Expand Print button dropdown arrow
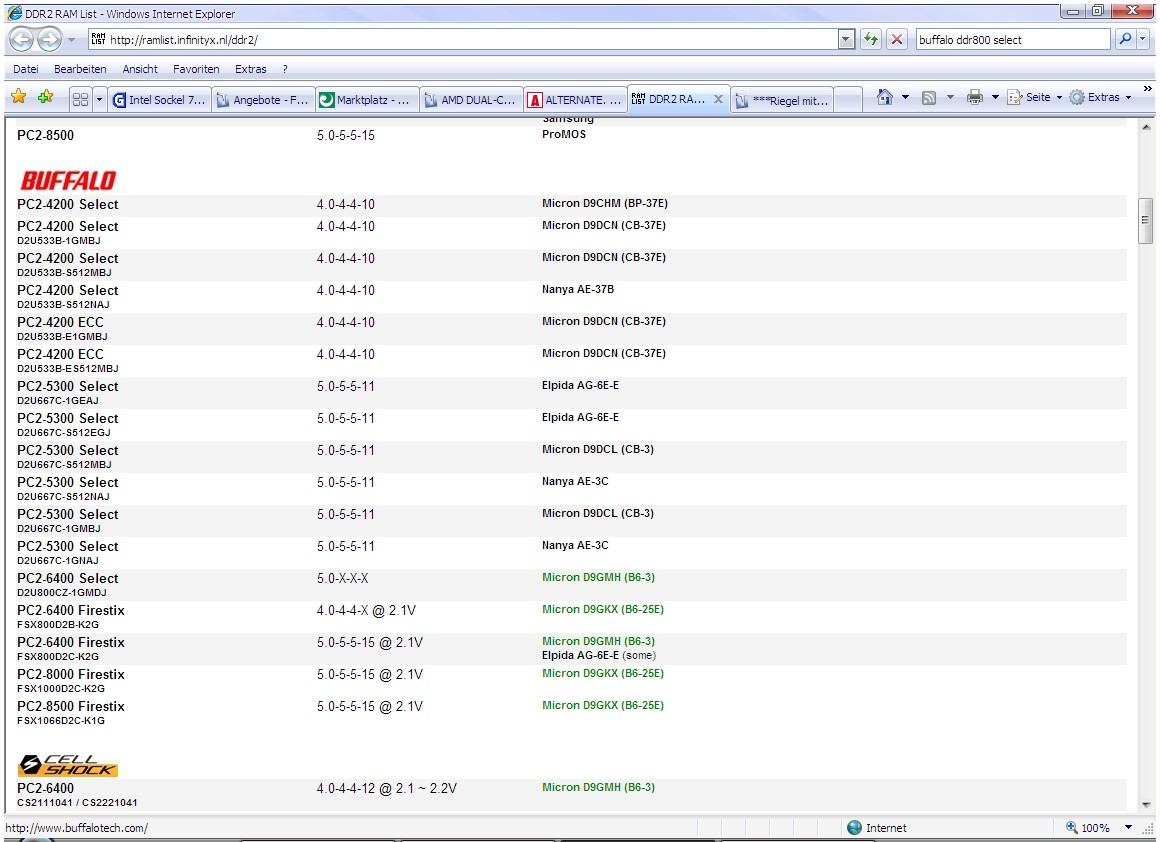Viewport: 1160px width, 842px height. pyautogui.click(x=995, y=97)
